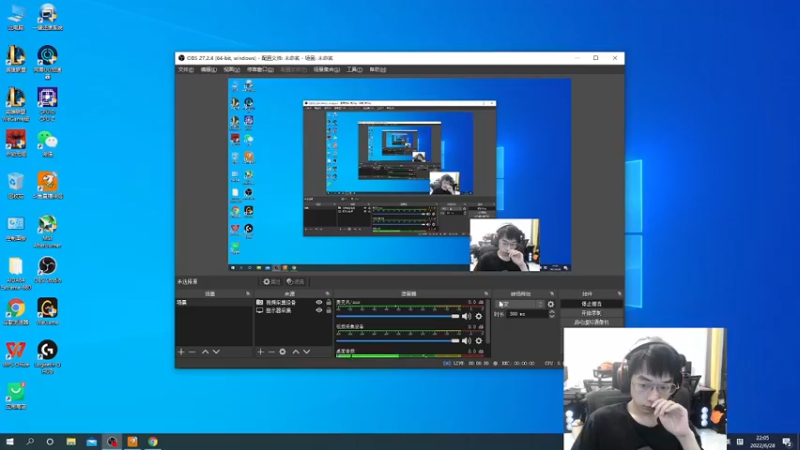This screenshot has height=450, width=800.
Task: Click OBS icon in the taskbar
Action: pos(112,442)
